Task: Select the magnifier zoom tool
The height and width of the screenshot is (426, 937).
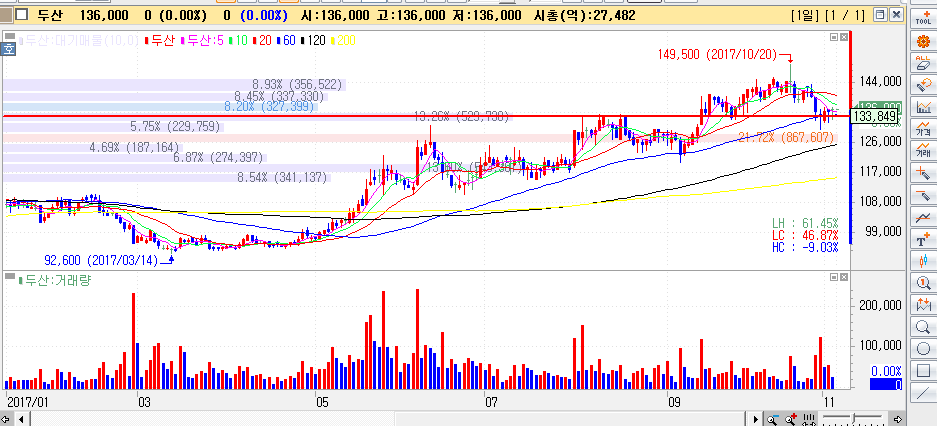Action: point(924,327)
